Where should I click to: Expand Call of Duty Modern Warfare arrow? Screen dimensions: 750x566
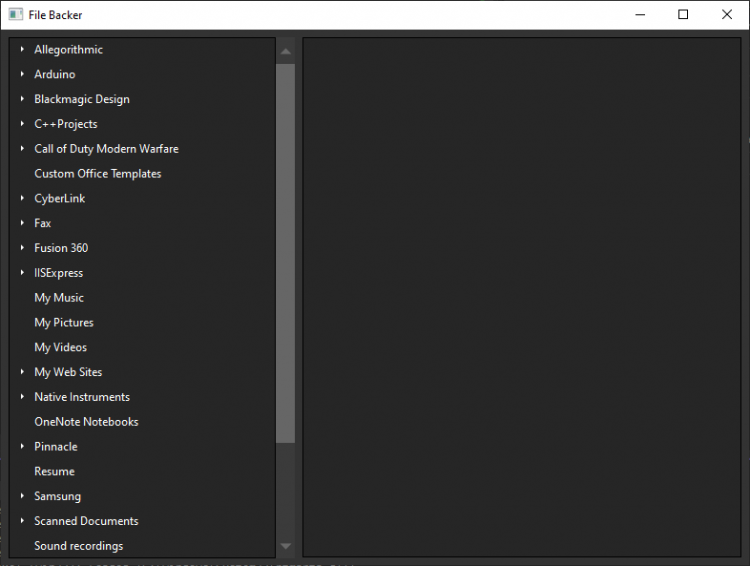coord(22,149)
